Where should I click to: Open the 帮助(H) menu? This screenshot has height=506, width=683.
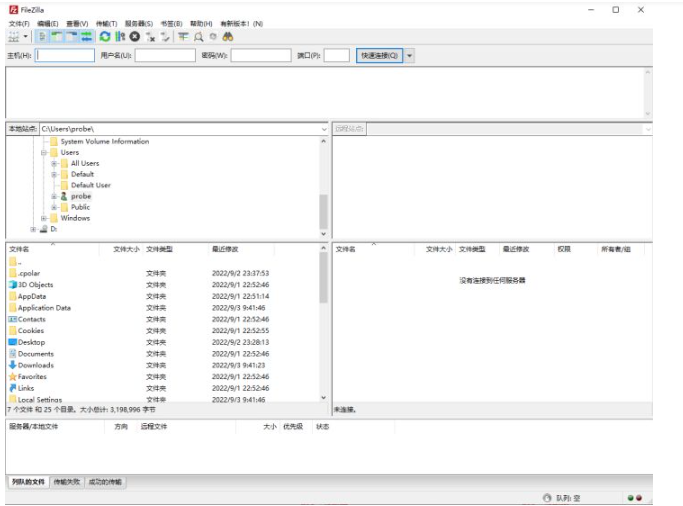point(201,24)
